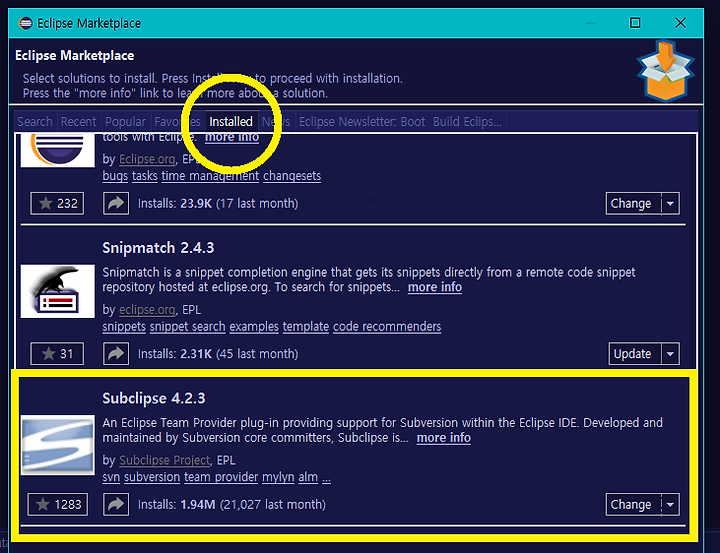Open the dropdown arrow next to Snipmatch Update
Image resolution: width=720 pixels, height=553 pixels.
pyautogui.click(x=670, y=354)
